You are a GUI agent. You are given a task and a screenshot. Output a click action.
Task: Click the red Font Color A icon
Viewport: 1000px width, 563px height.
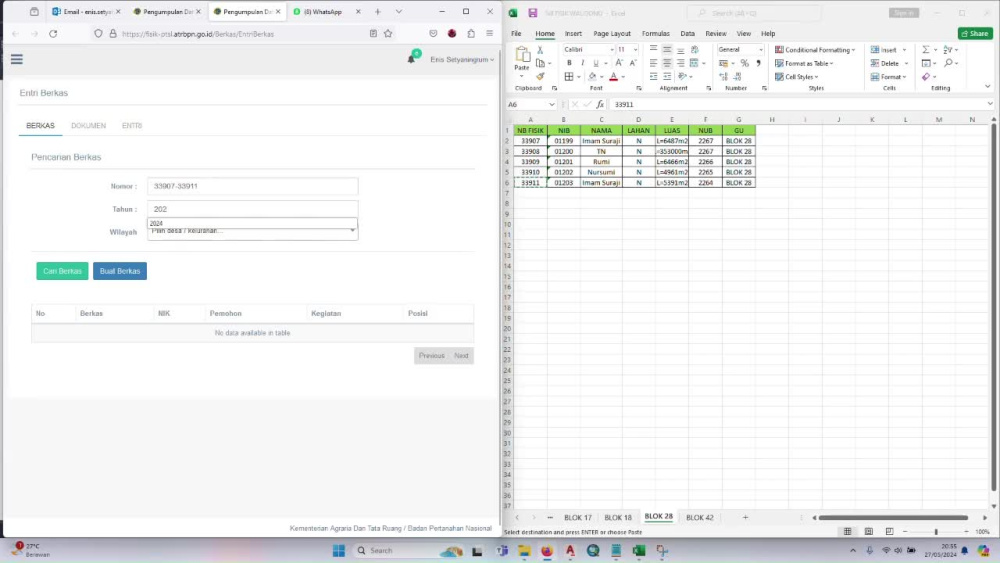[x=614, y=77]
